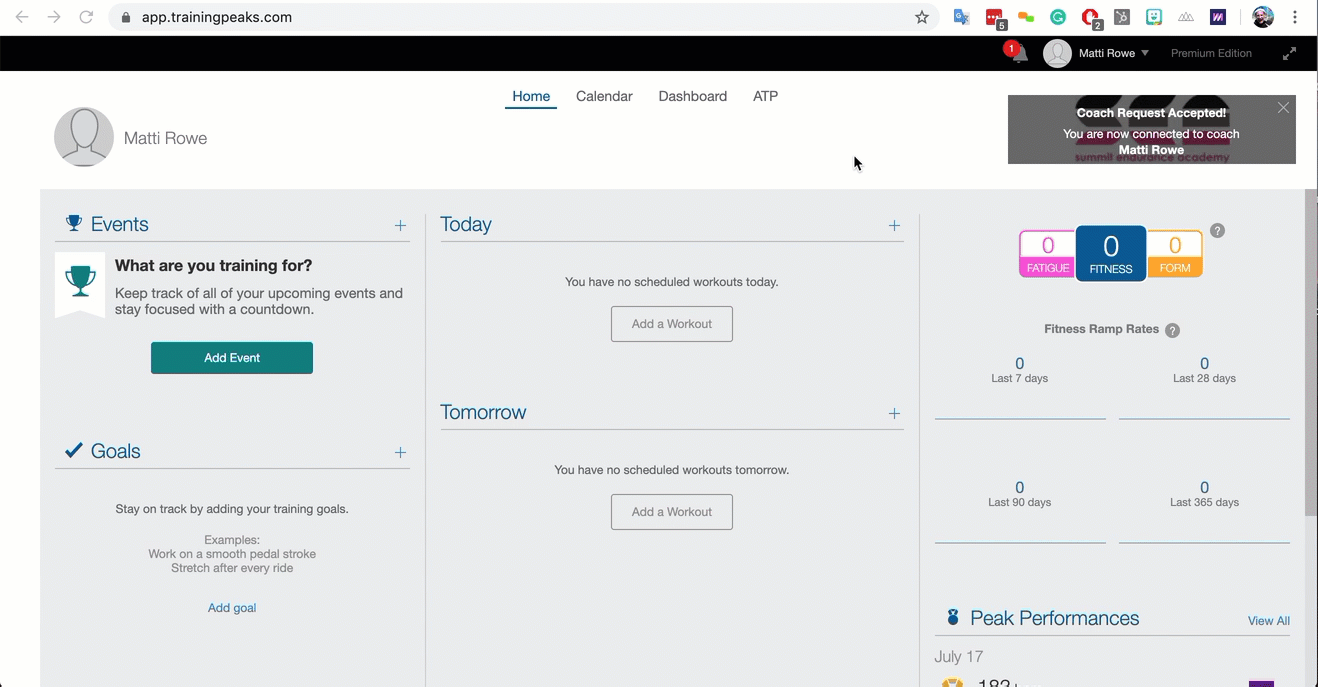Image resolution: width=1318 pixels, height=687 pixels.
Task: Open the Calendar tab
Action: point(604,97)
